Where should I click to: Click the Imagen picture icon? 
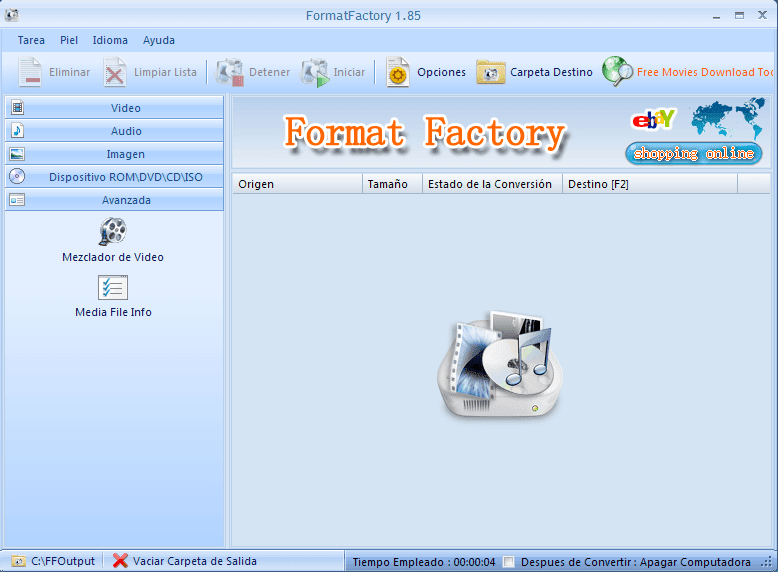click(x=17, y=154)
